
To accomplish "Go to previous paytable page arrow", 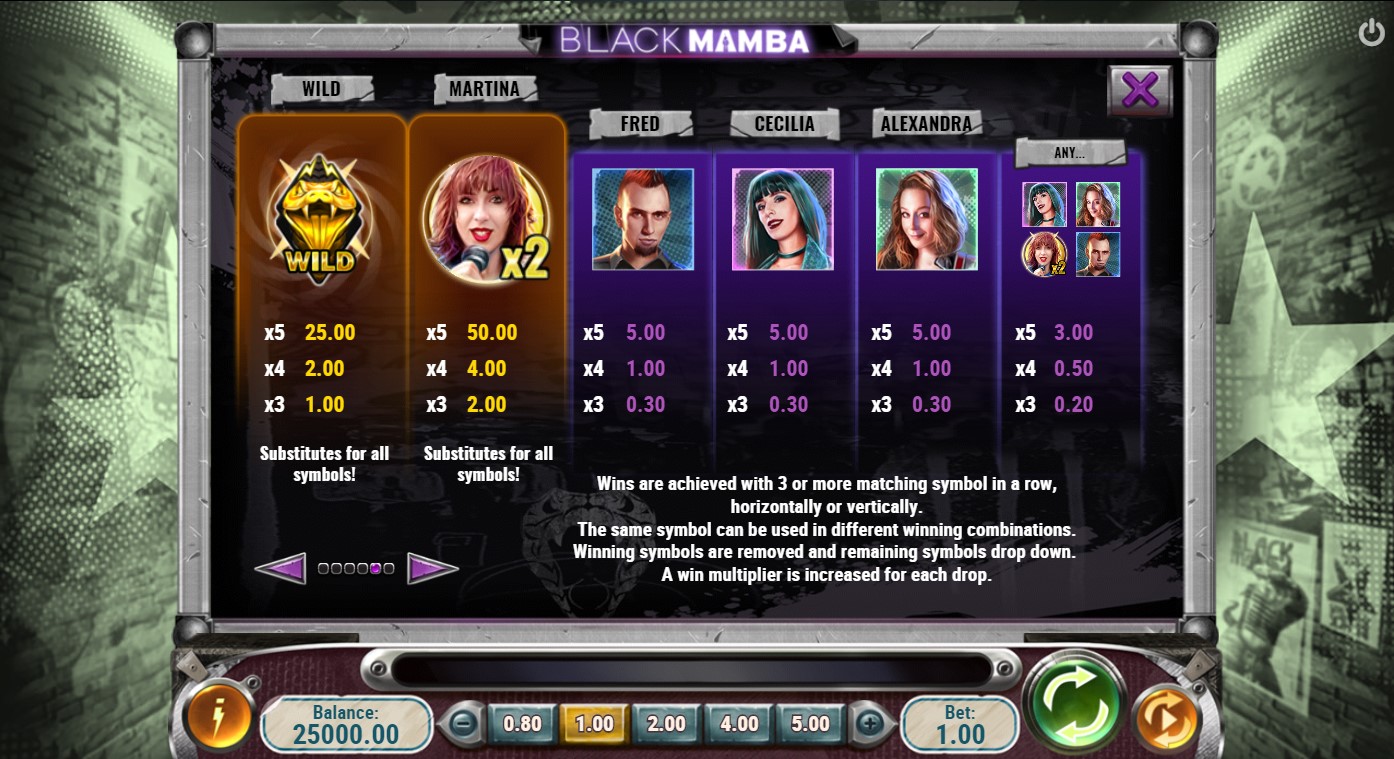I will [280, 568].
